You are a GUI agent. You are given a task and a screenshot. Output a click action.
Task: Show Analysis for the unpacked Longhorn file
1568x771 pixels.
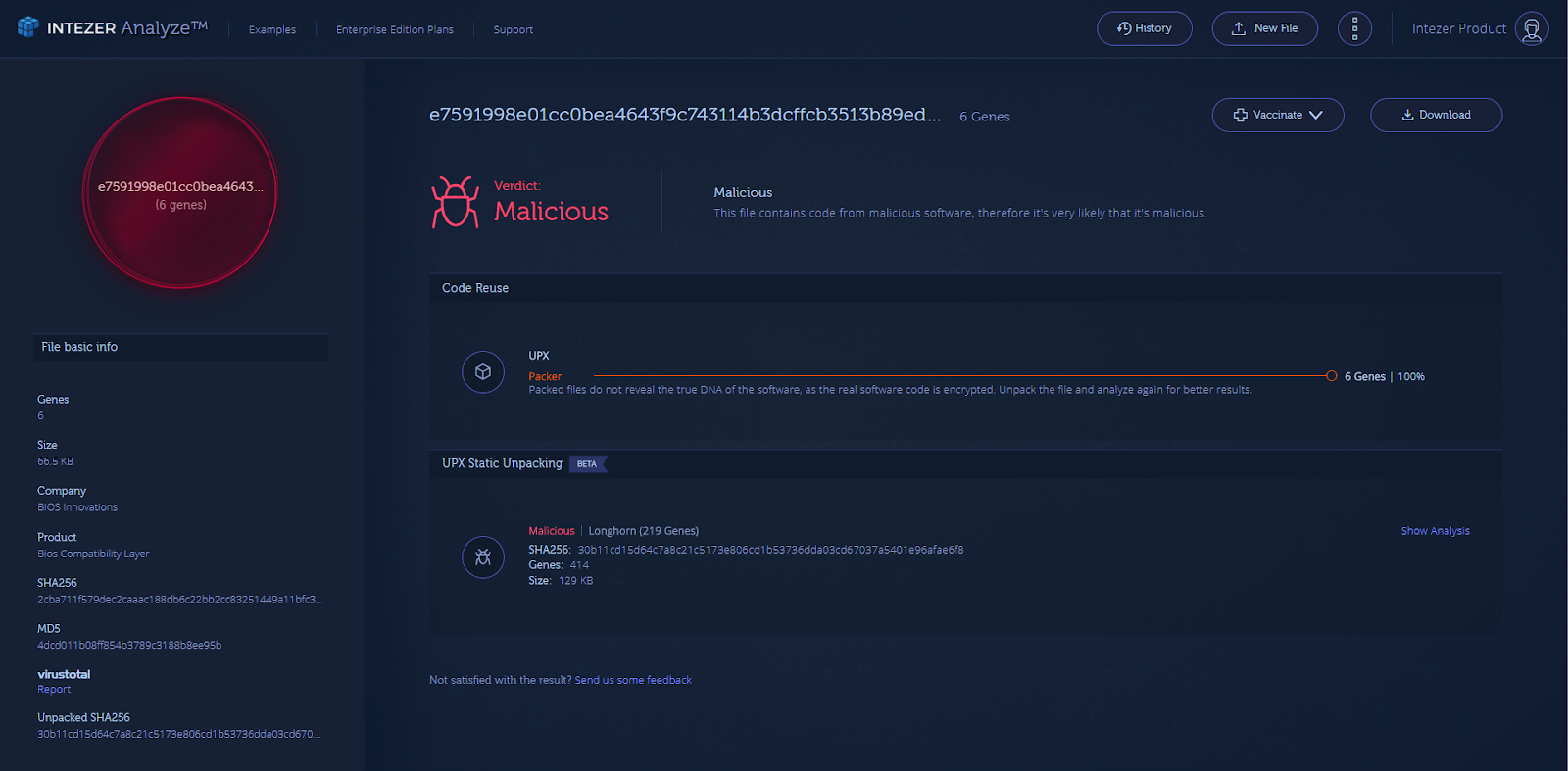pos(1435,531)
